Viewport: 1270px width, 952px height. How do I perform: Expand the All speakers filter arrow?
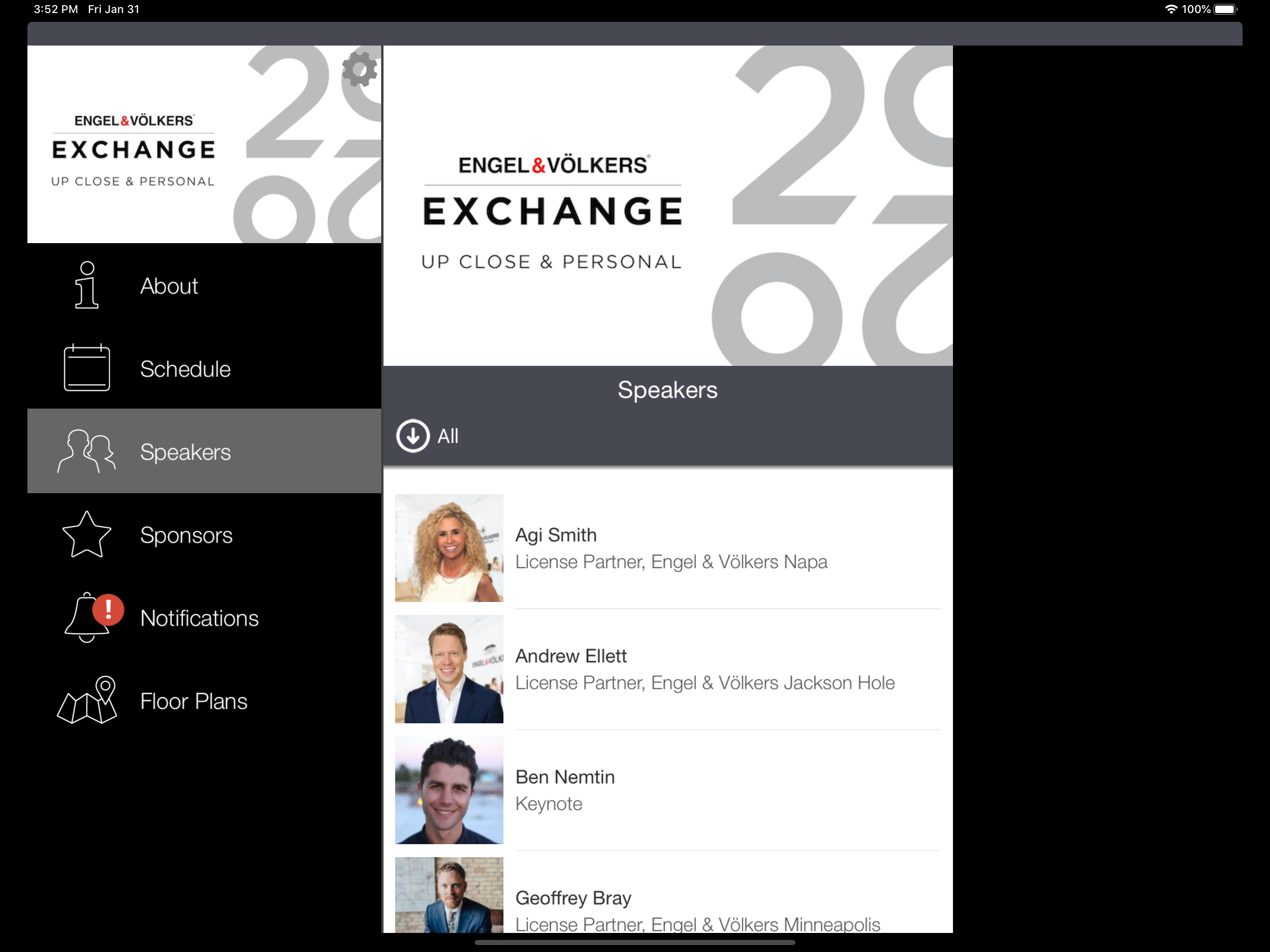(413, 436)
